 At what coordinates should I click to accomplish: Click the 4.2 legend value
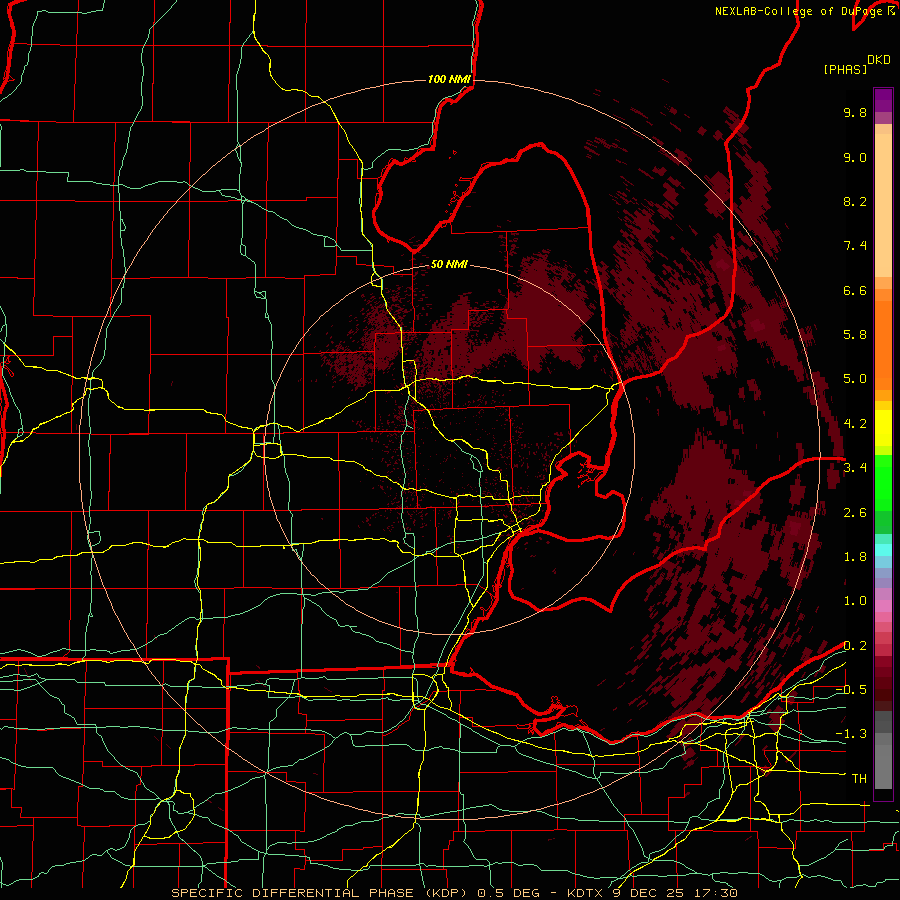click(855, 424)
